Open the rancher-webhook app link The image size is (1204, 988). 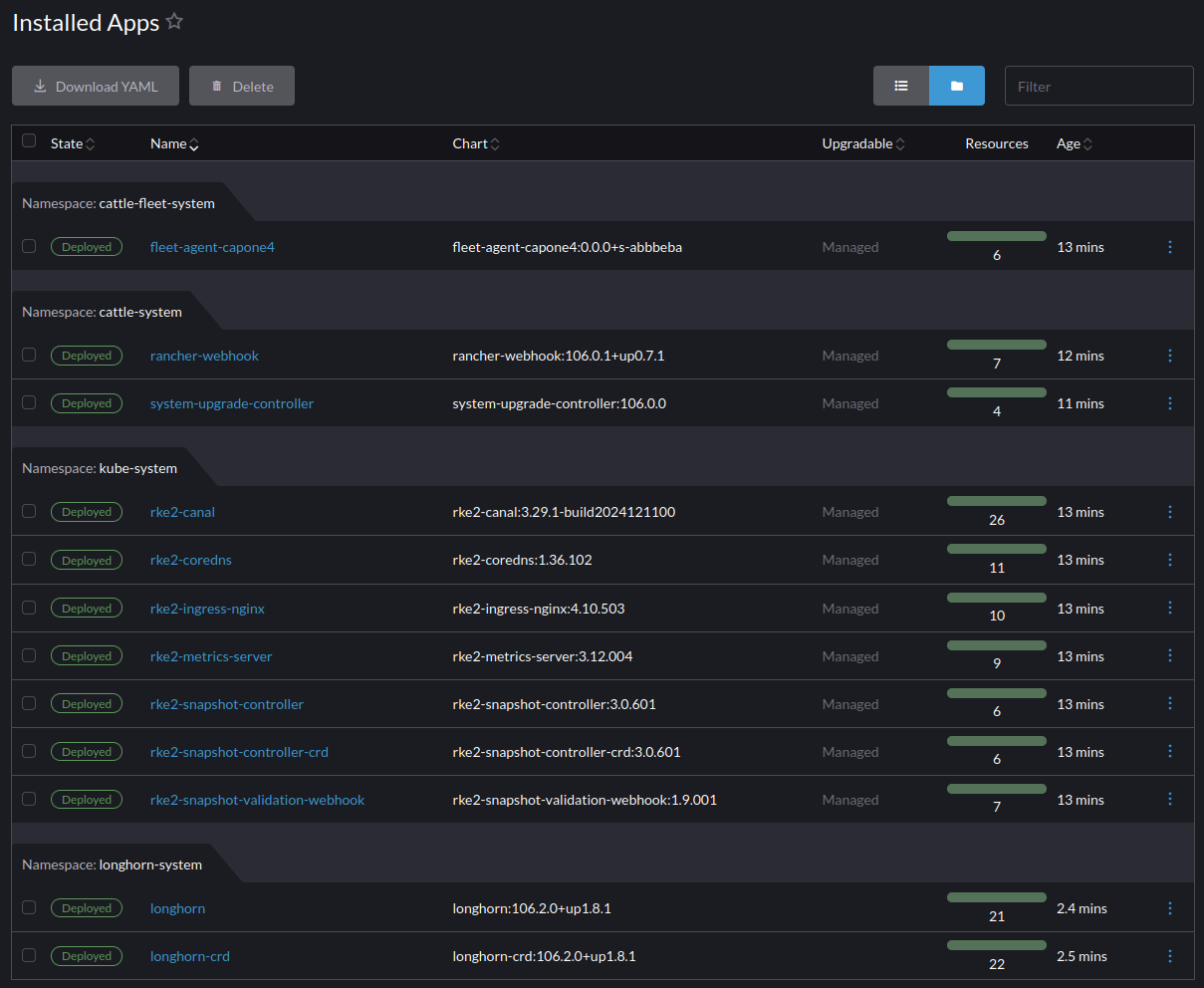[204, 356]
